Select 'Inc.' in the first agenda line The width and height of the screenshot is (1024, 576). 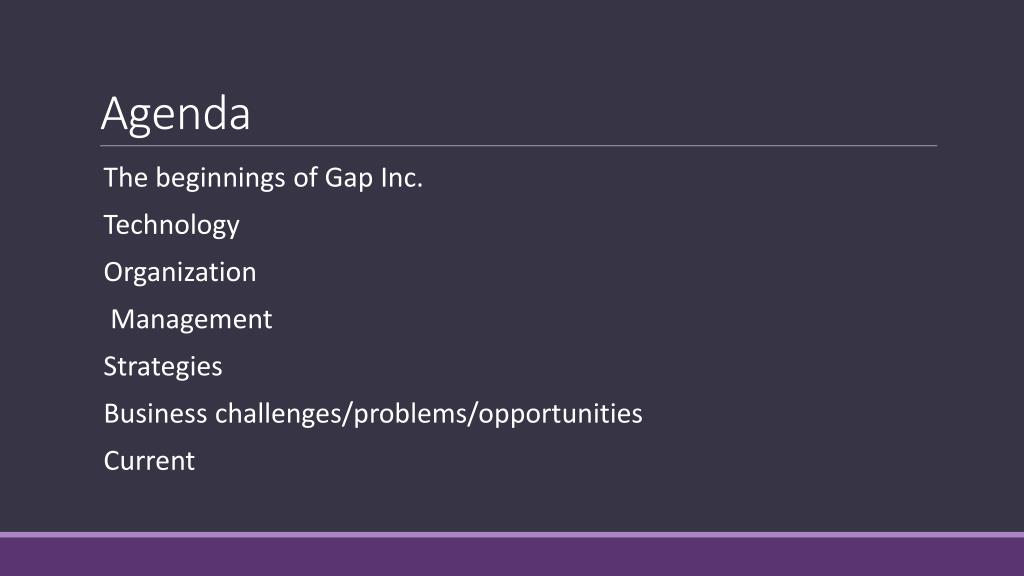coord(402,178)
